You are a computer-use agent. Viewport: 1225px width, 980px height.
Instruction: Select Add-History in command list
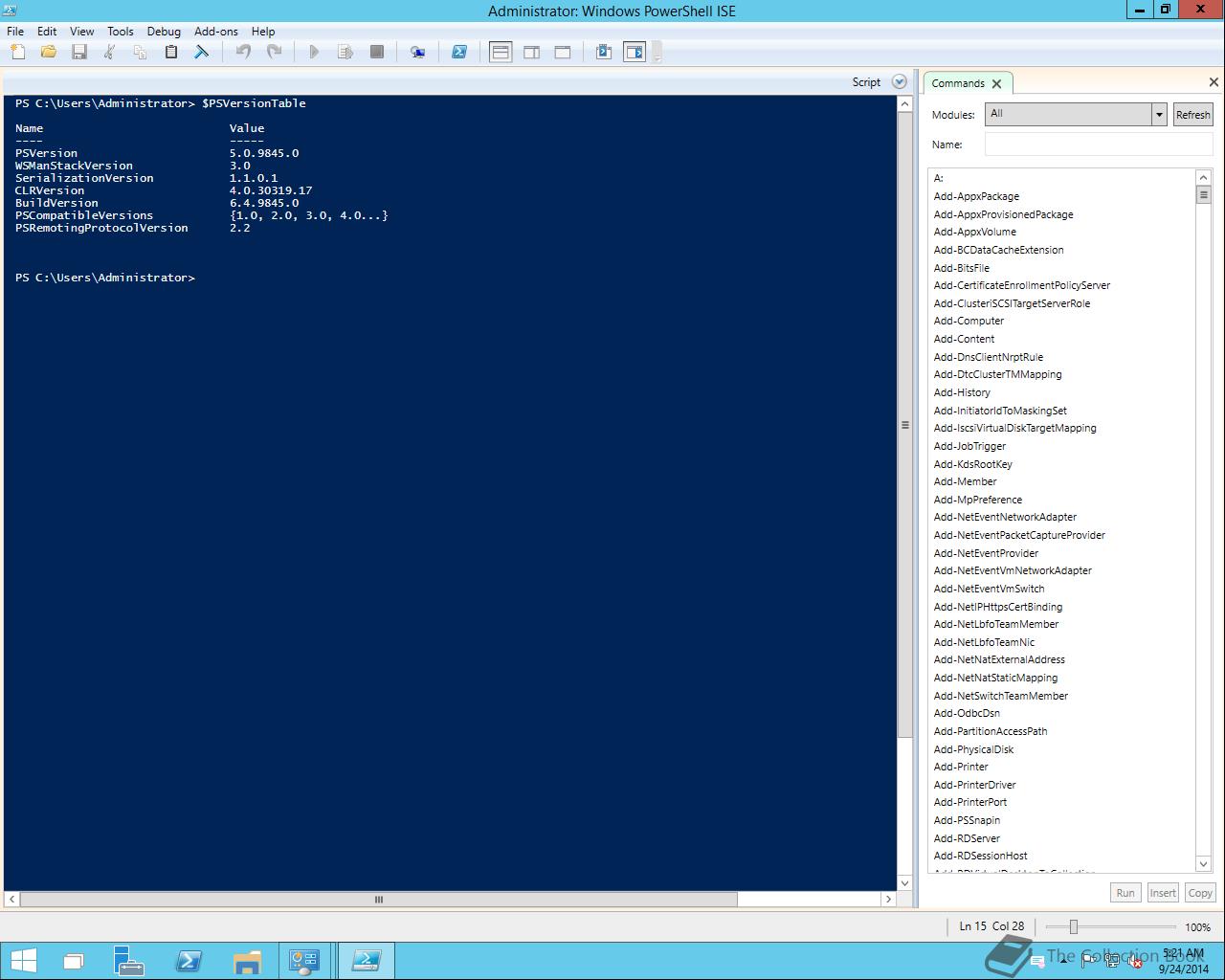[962, 392]
